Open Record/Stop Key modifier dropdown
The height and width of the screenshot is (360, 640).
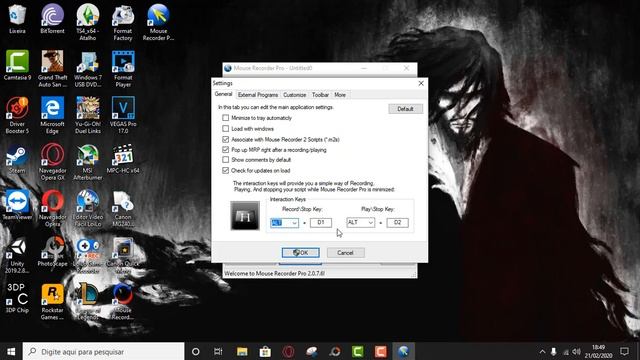[284, 223]
